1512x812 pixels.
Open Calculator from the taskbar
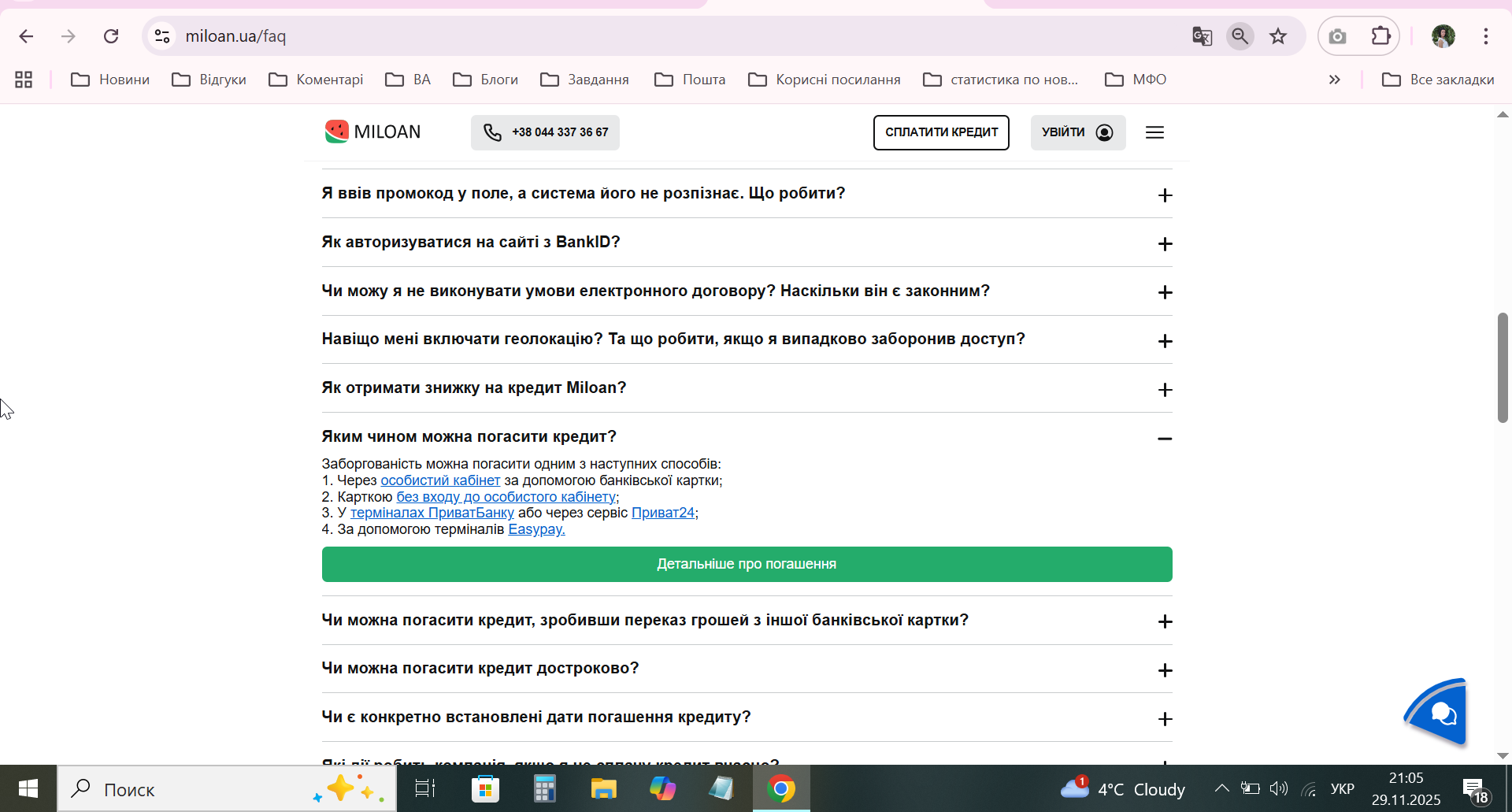544,788
